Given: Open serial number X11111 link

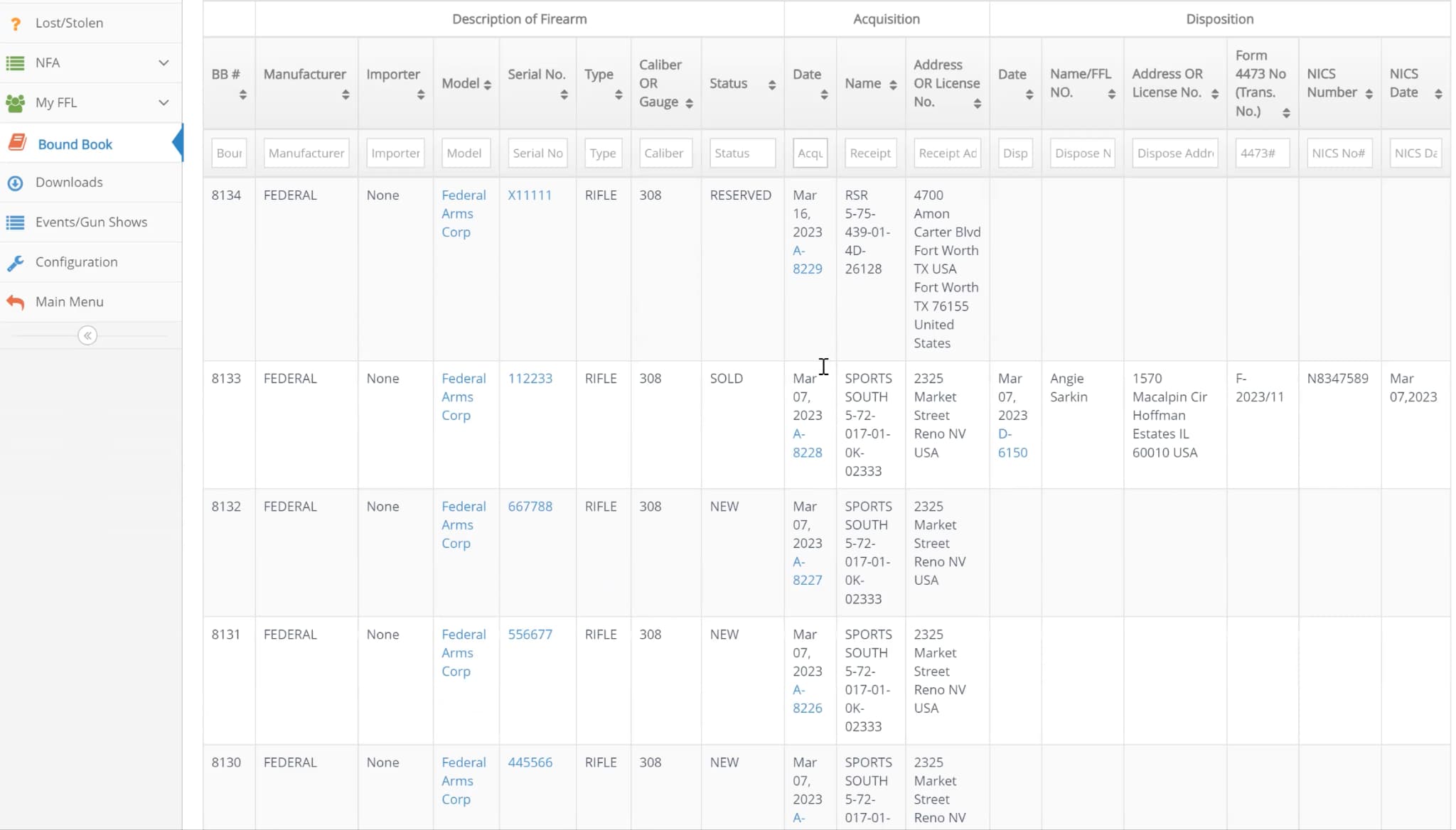Looking at the screenshot, I should click(530, 195).
